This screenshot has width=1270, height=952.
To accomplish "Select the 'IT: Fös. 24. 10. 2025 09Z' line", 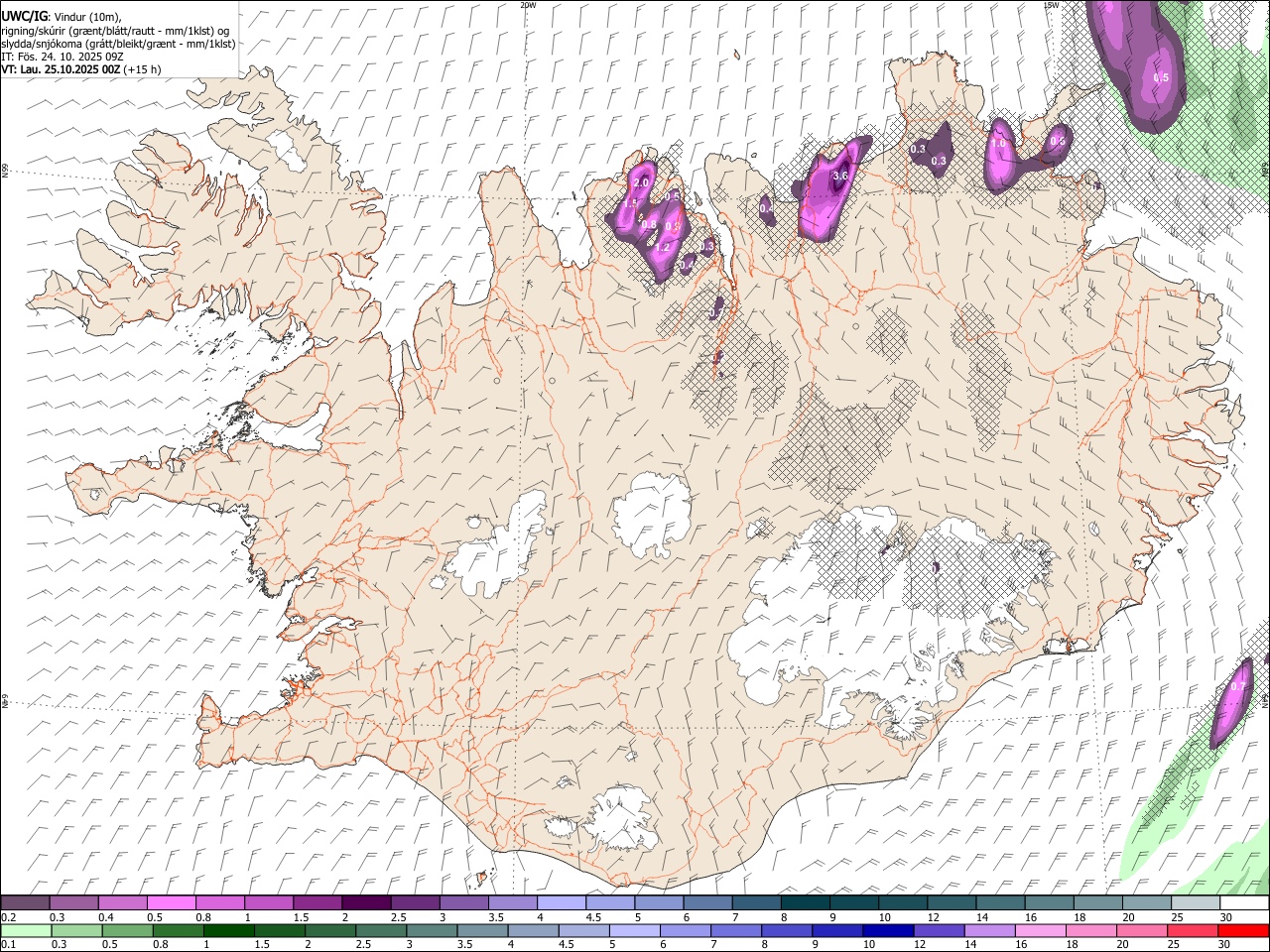I will pos(63,57).
